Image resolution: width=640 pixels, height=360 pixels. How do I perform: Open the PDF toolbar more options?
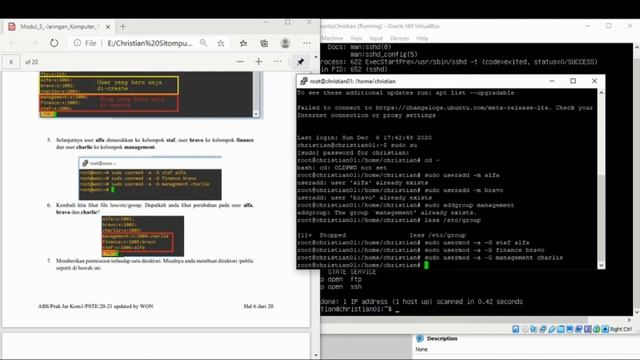(x=278, y=62)
